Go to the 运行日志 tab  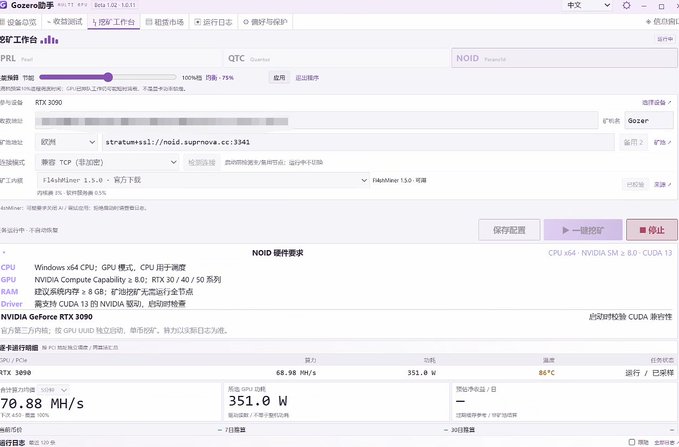(213, 22)
